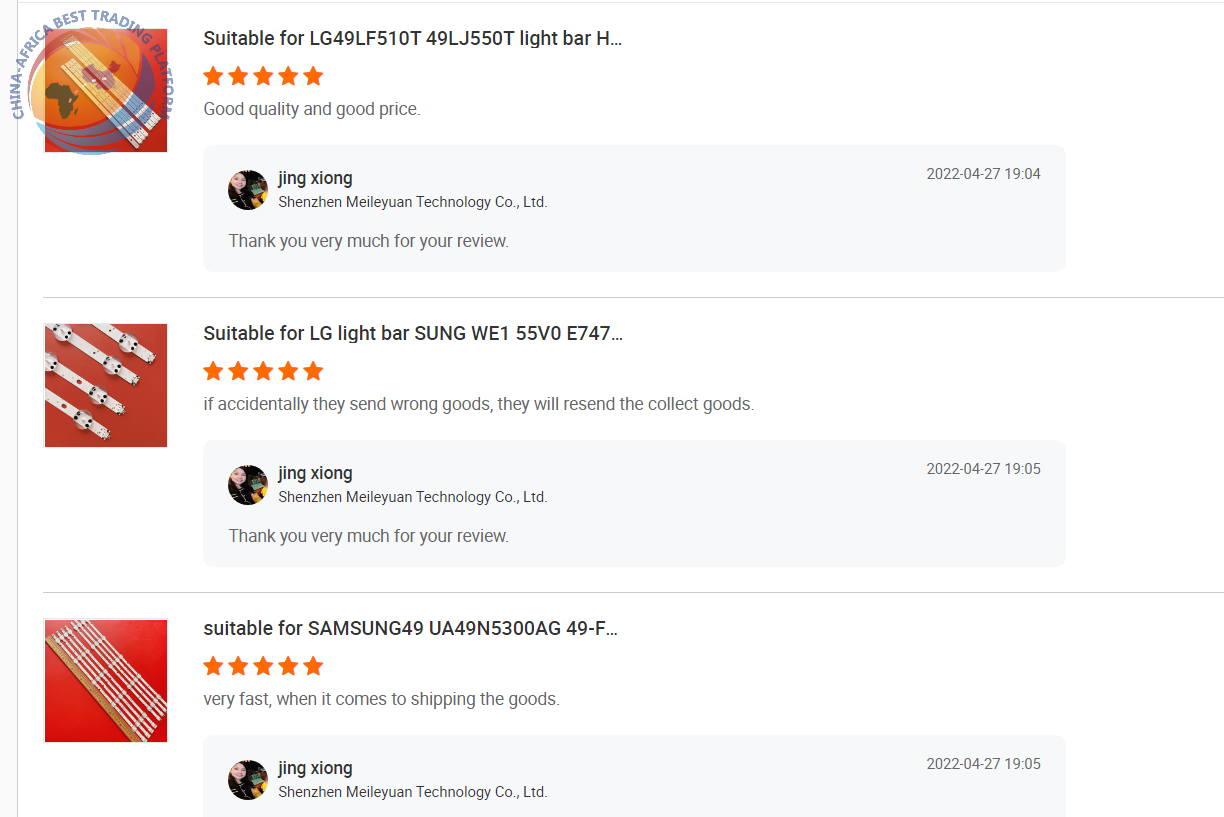Click jing xiong avatar in the third reply
This screenshot has height=817, width=1224.
point(248,780)
